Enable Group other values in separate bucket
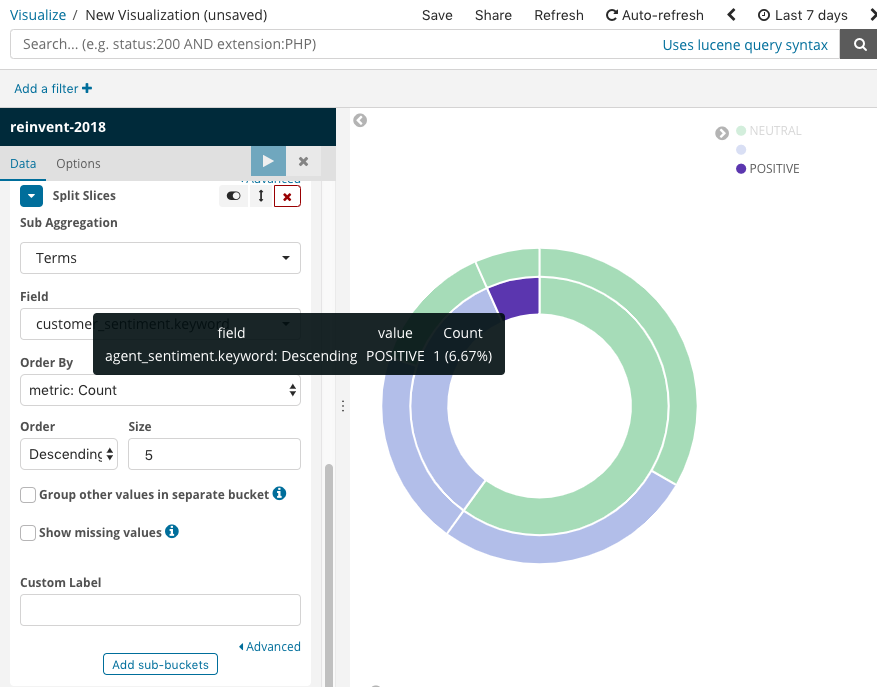Image resolution: width=877 pixels, height=687 pixels. click(28, 495)
